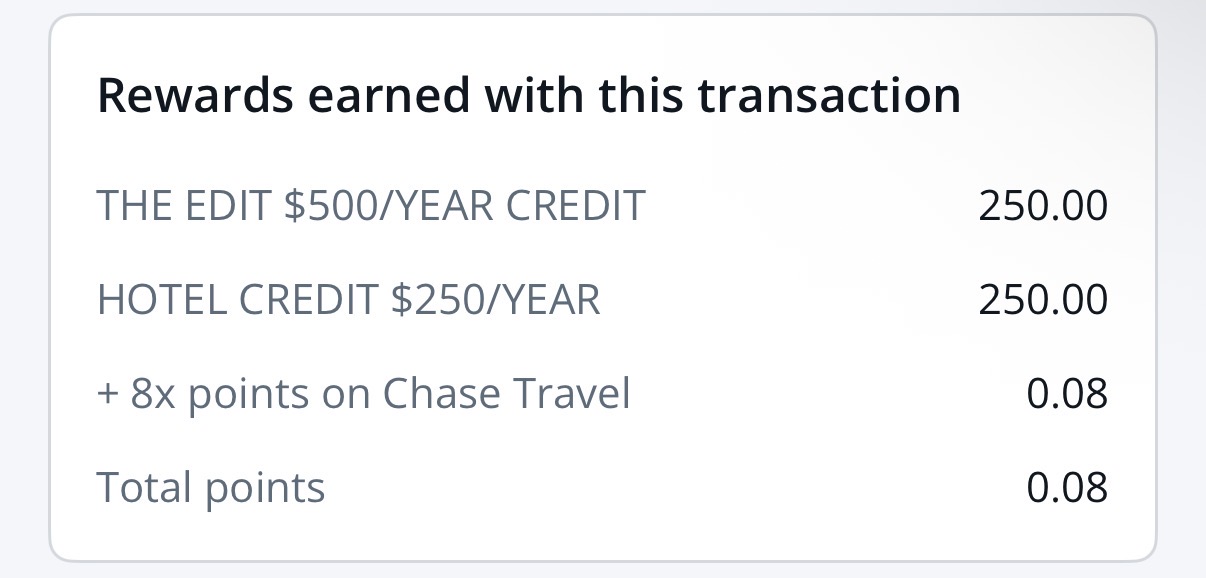
Task: Click the 0.08 value for Total points
Action: (1067, 488)
